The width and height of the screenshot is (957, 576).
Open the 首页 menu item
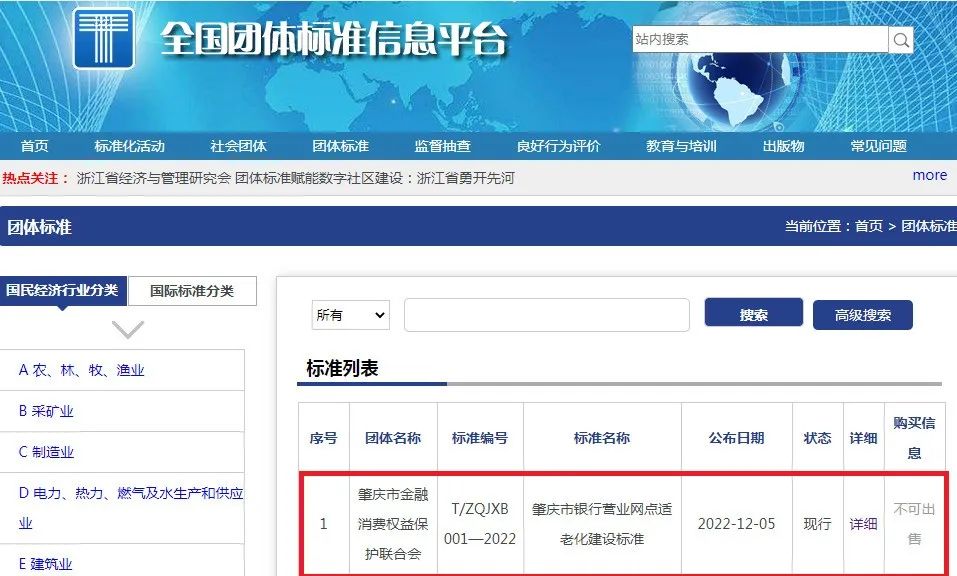tap(34, 146)
